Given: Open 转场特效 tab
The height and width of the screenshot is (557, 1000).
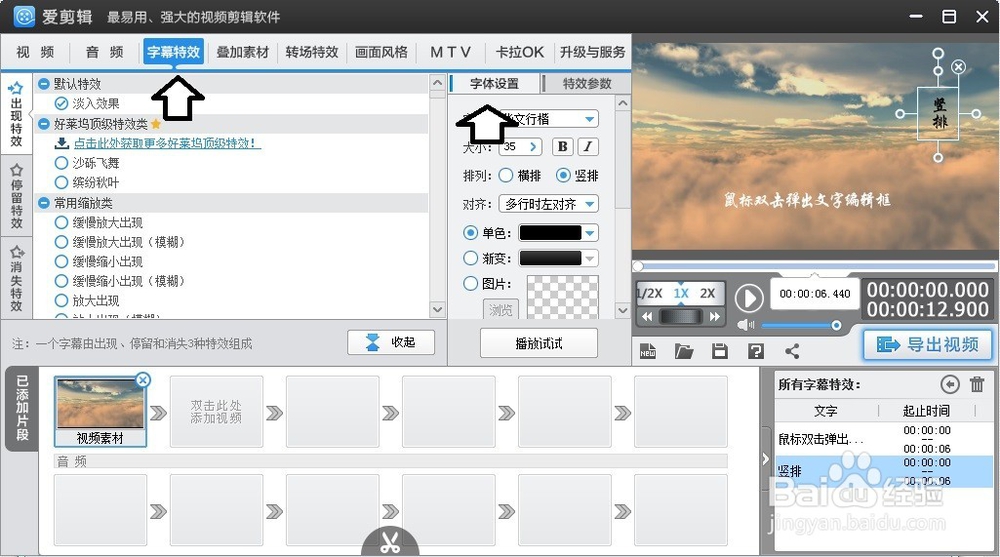Looking at the screenshot, I should 312,52.
